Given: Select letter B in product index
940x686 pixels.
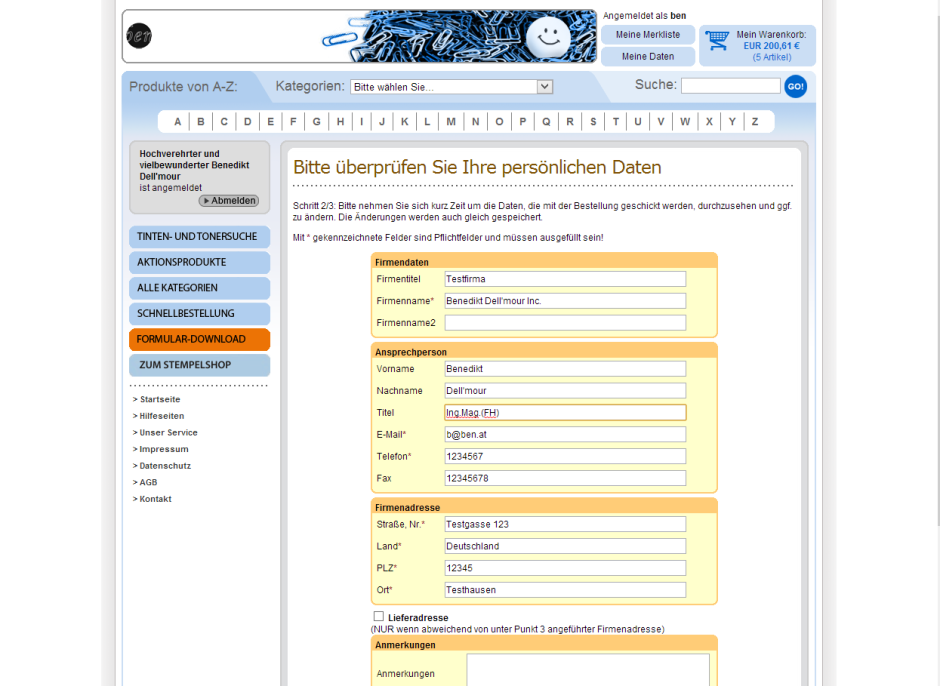Looking at the screenshot, I should pos(201,122).
